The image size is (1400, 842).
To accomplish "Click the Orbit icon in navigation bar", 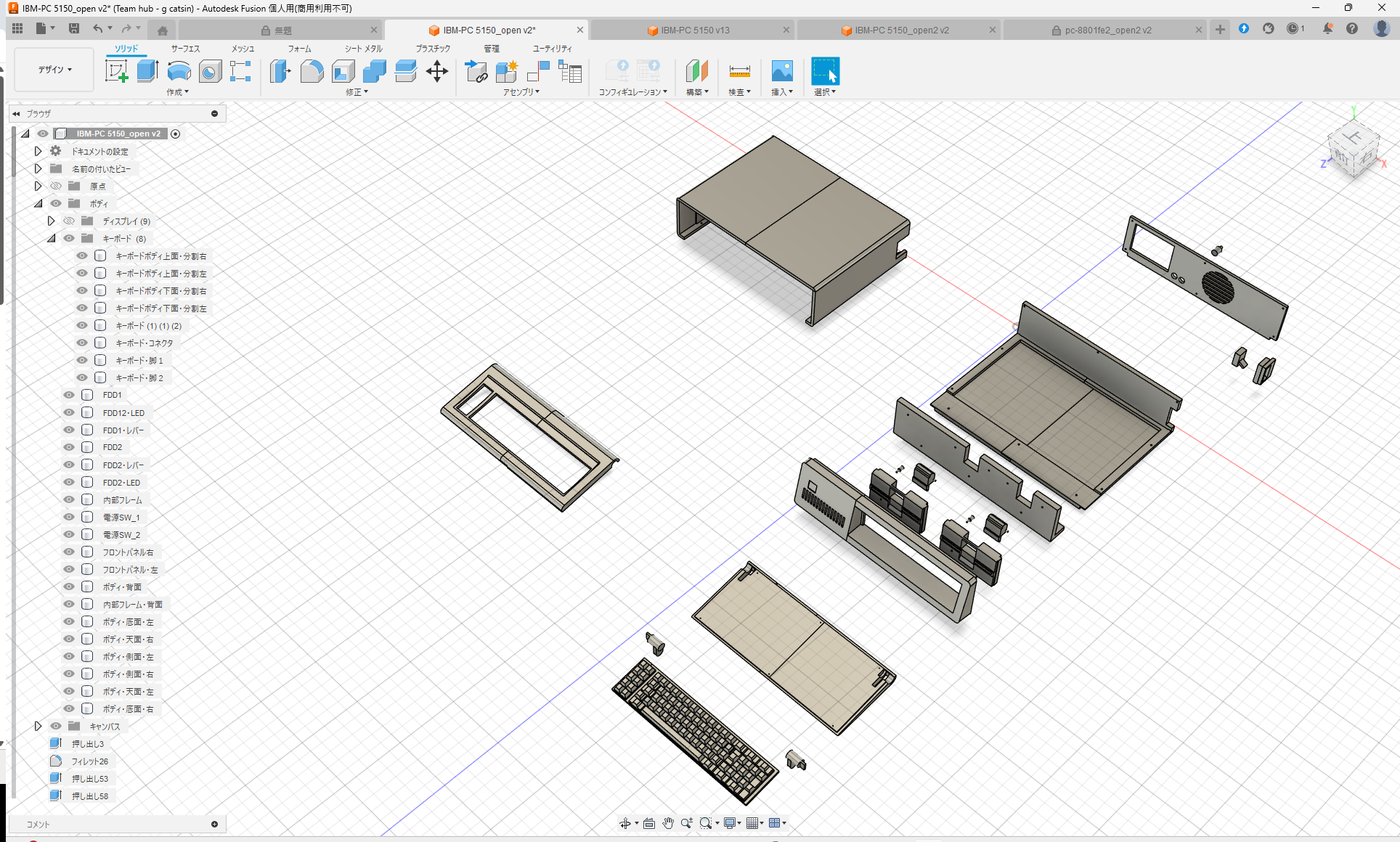I will tap(627, 822).
